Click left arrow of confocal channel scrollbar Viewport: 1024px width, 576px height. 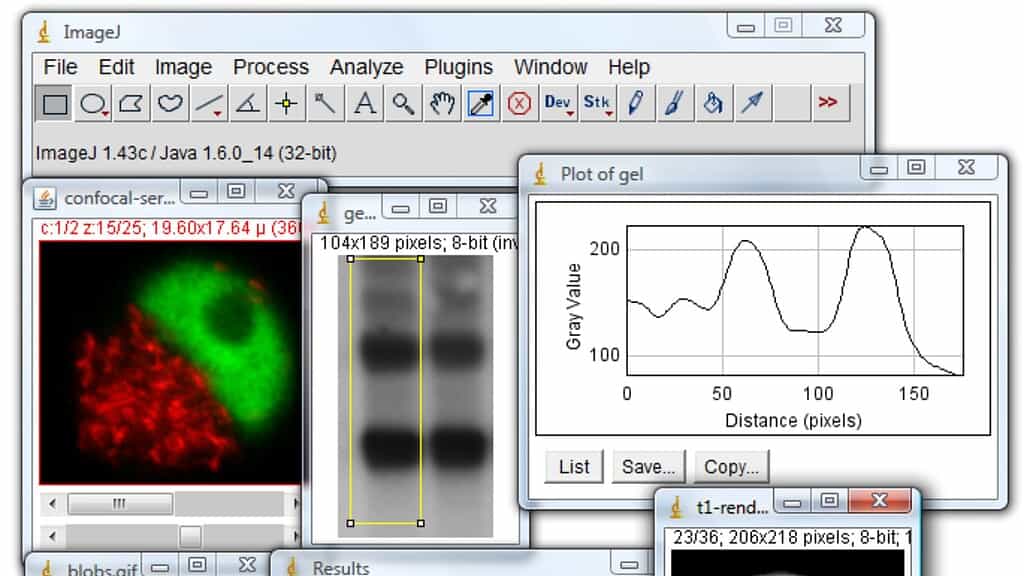point(52,504)
